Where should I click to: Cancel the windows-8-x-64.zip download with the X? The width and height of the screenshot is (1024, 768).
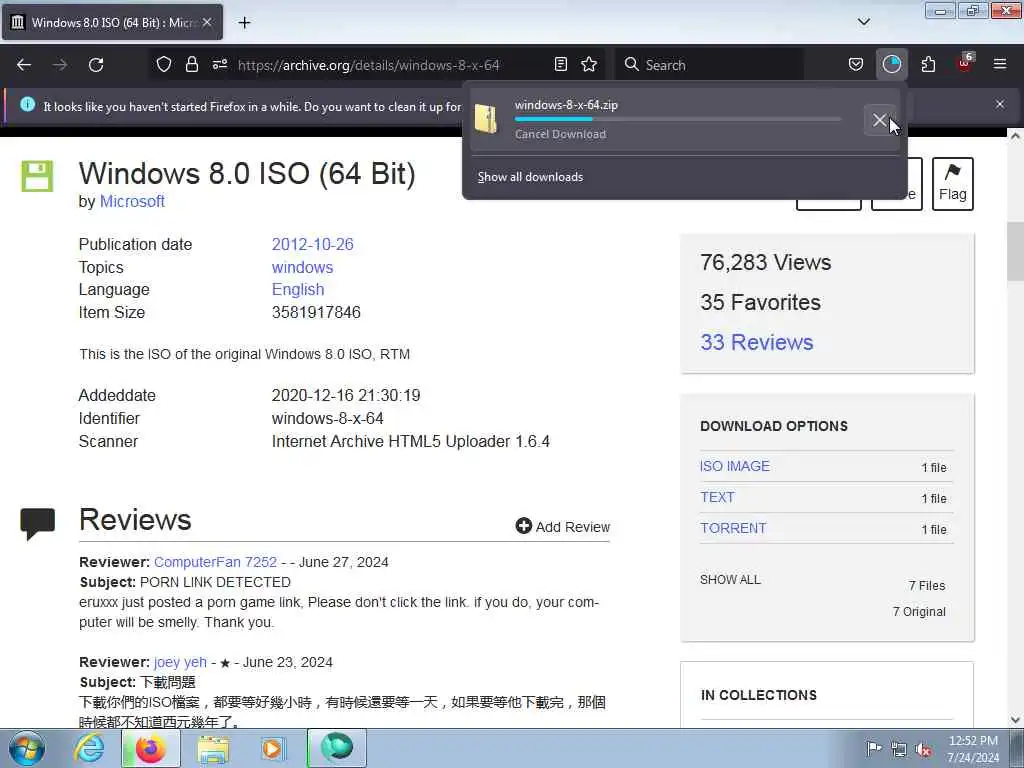click(880, 120)
